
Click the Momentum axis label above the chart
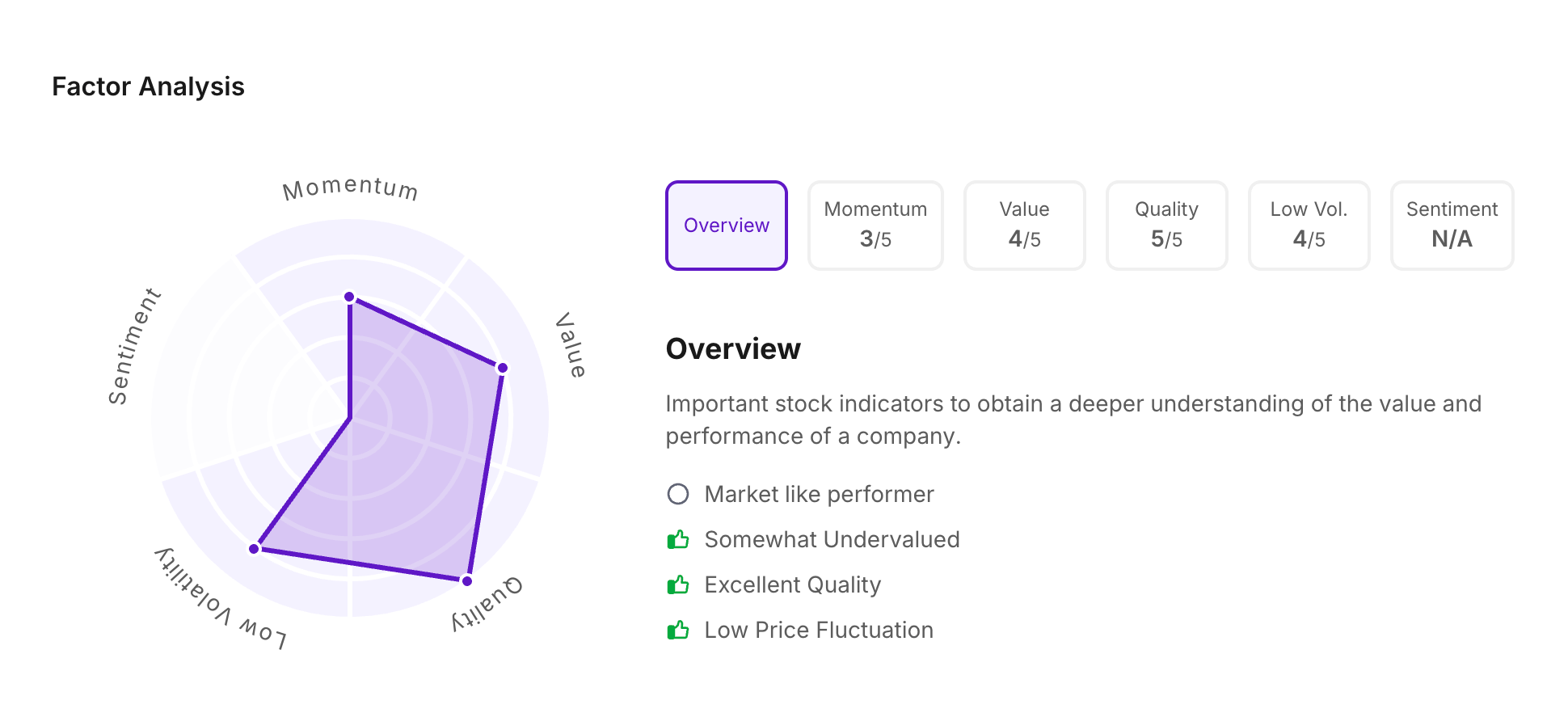point(350,188)
